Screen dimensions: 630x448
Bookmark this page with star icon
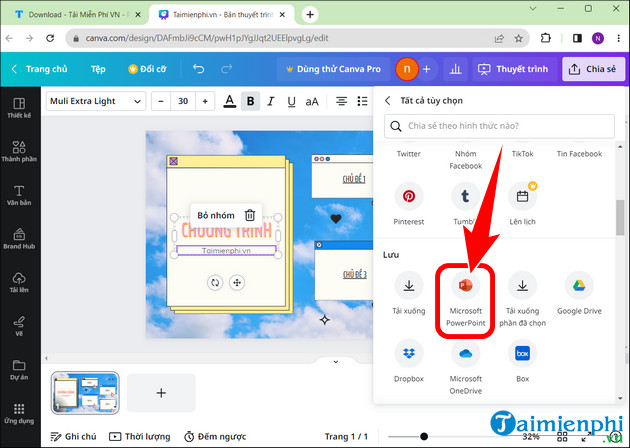coord(519,39)
